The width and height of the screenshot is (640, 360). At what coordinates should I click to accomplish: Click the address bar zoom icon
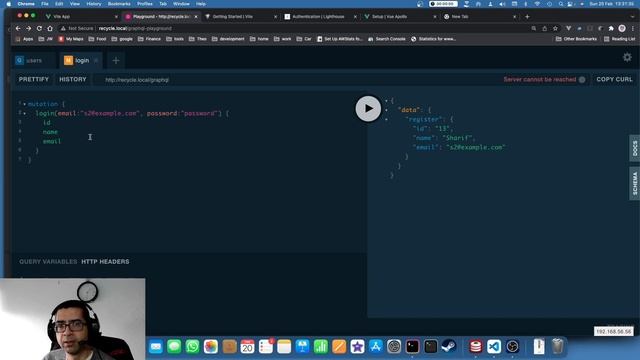(534, 29)
